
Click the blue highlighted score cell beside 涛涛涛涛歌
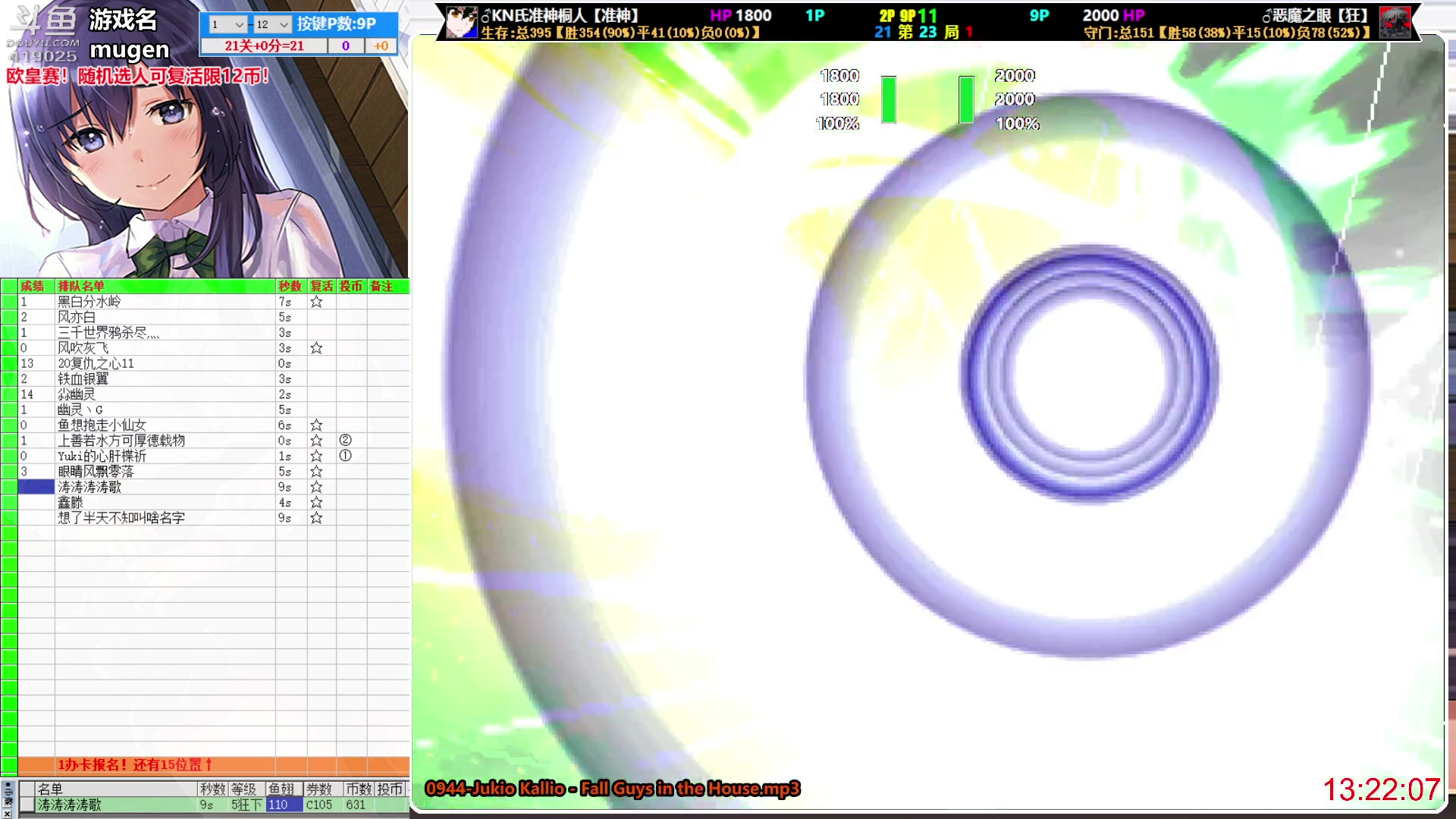point(36,487)
